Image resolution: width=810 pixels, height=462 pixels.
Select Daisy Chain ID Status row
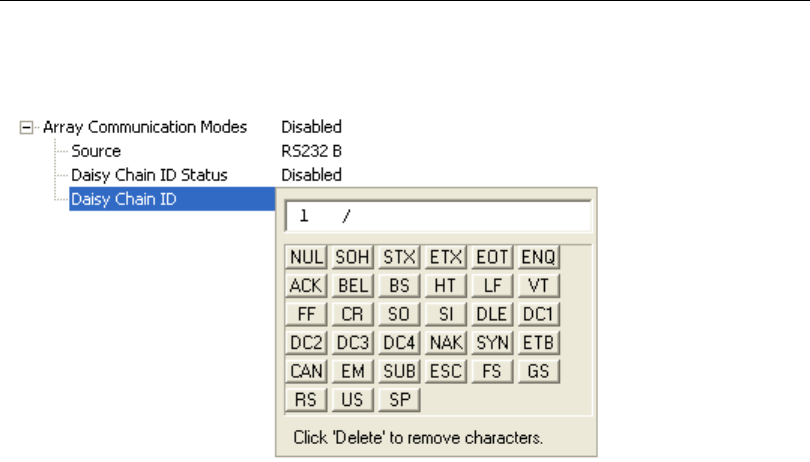tap(149, 175)
